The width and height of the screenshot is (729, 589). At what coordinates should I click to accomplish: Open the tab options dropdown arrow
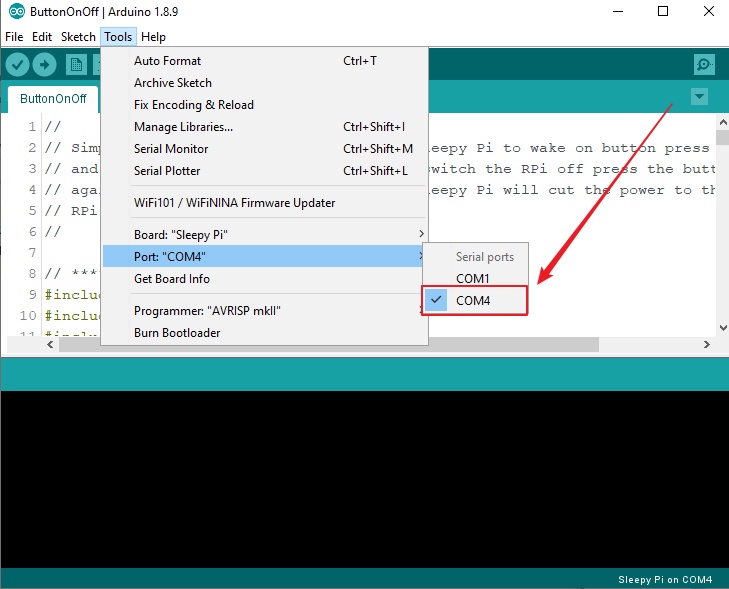[x=699, y=97]
